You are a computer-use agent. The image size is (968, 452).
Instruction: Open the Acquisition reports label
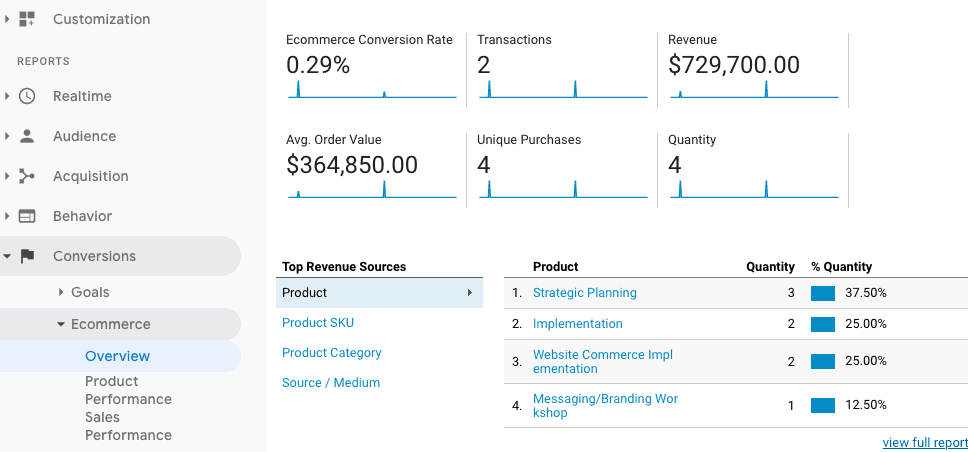coord(91,177)
